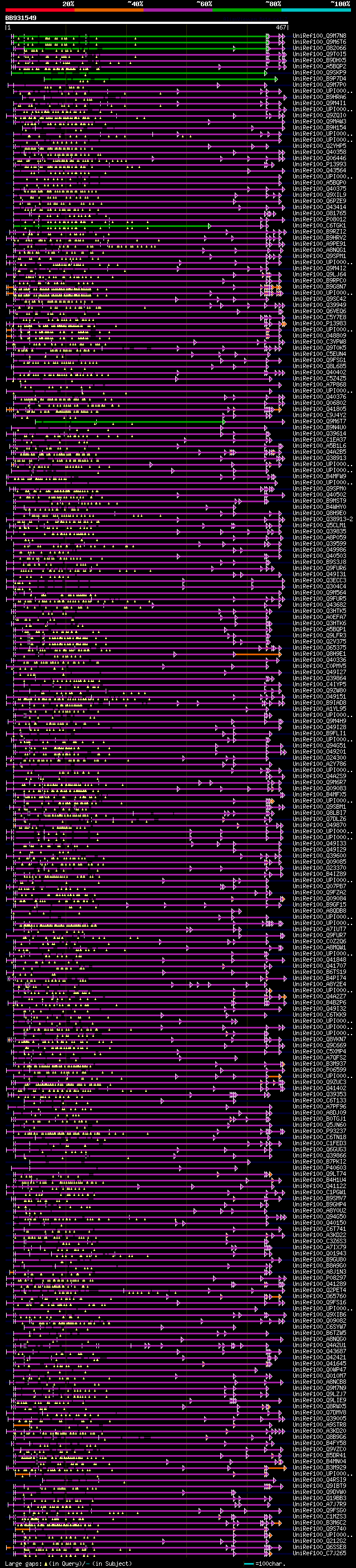Screen dimensions: 356x1568
Task: Open hit UniRef100_B9DHX5
Action: tap(319, 60)
